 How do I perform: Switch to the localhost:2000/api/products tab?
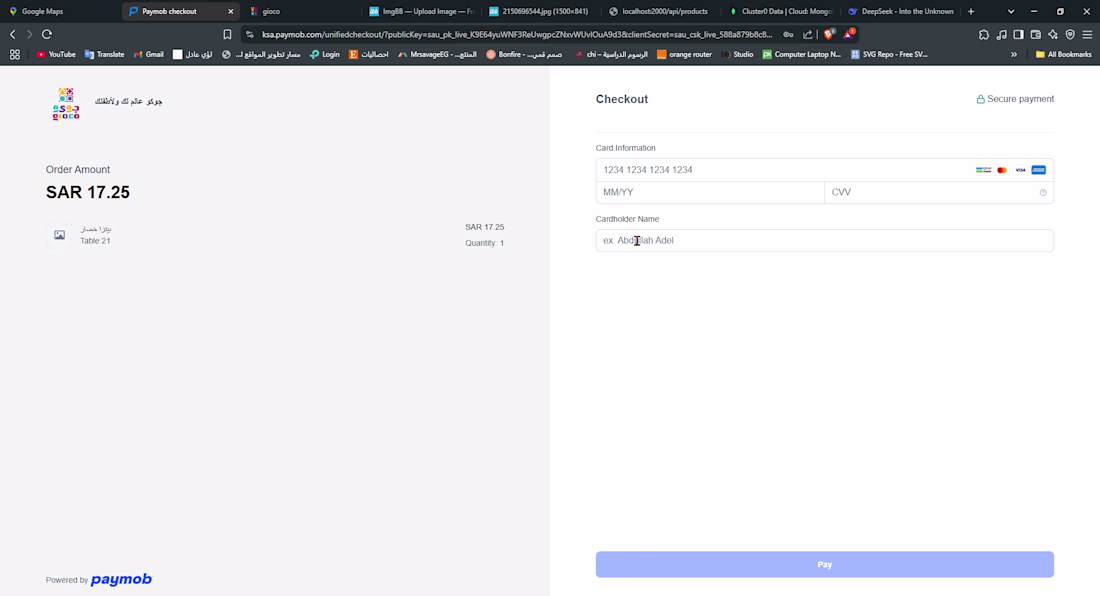pyautogui.click(x=659, y=11)
